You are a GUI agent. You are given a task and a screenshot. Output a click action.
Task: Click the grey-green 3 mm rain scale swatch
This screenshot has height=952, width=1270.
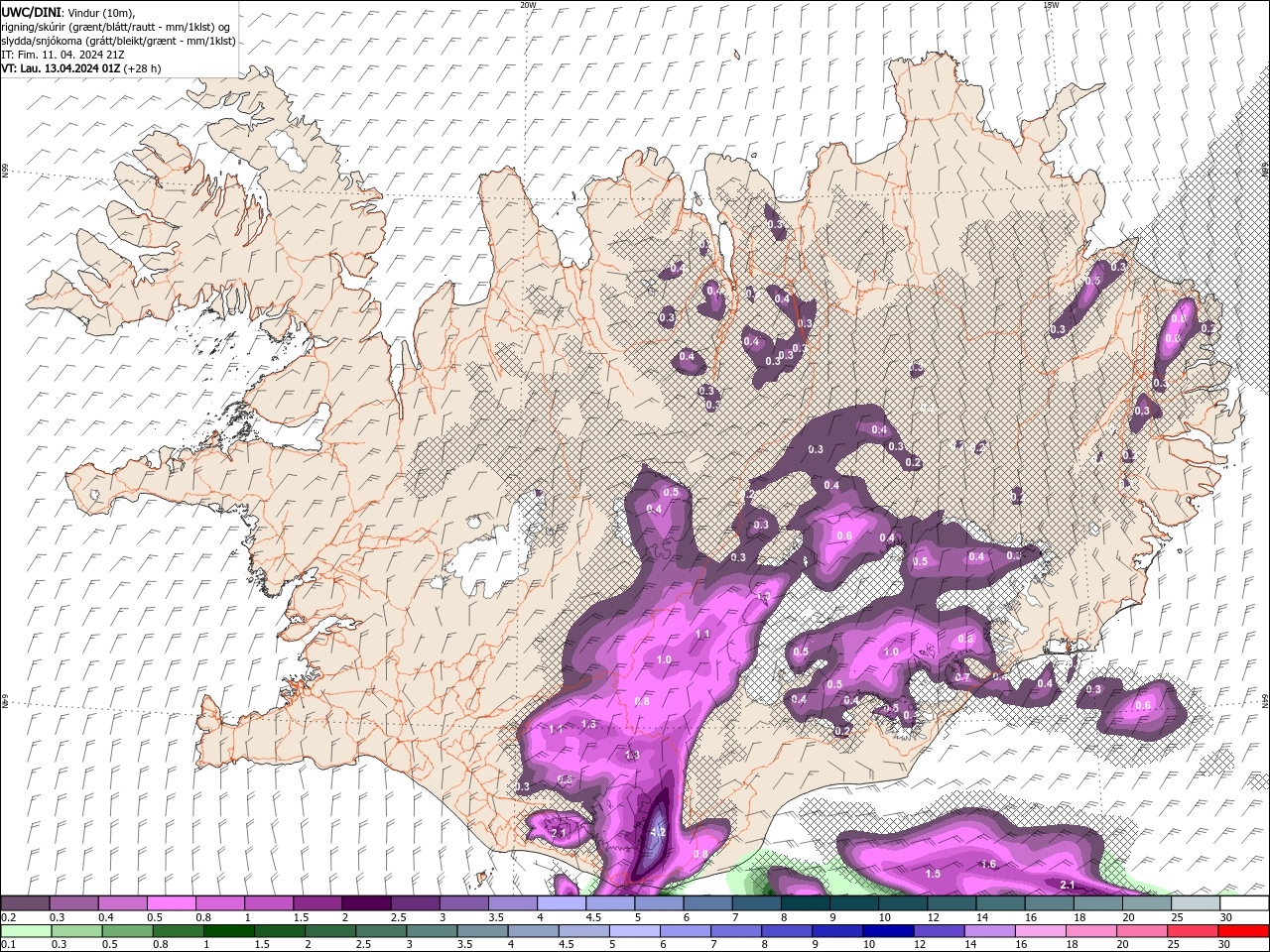tap(432, 931)
